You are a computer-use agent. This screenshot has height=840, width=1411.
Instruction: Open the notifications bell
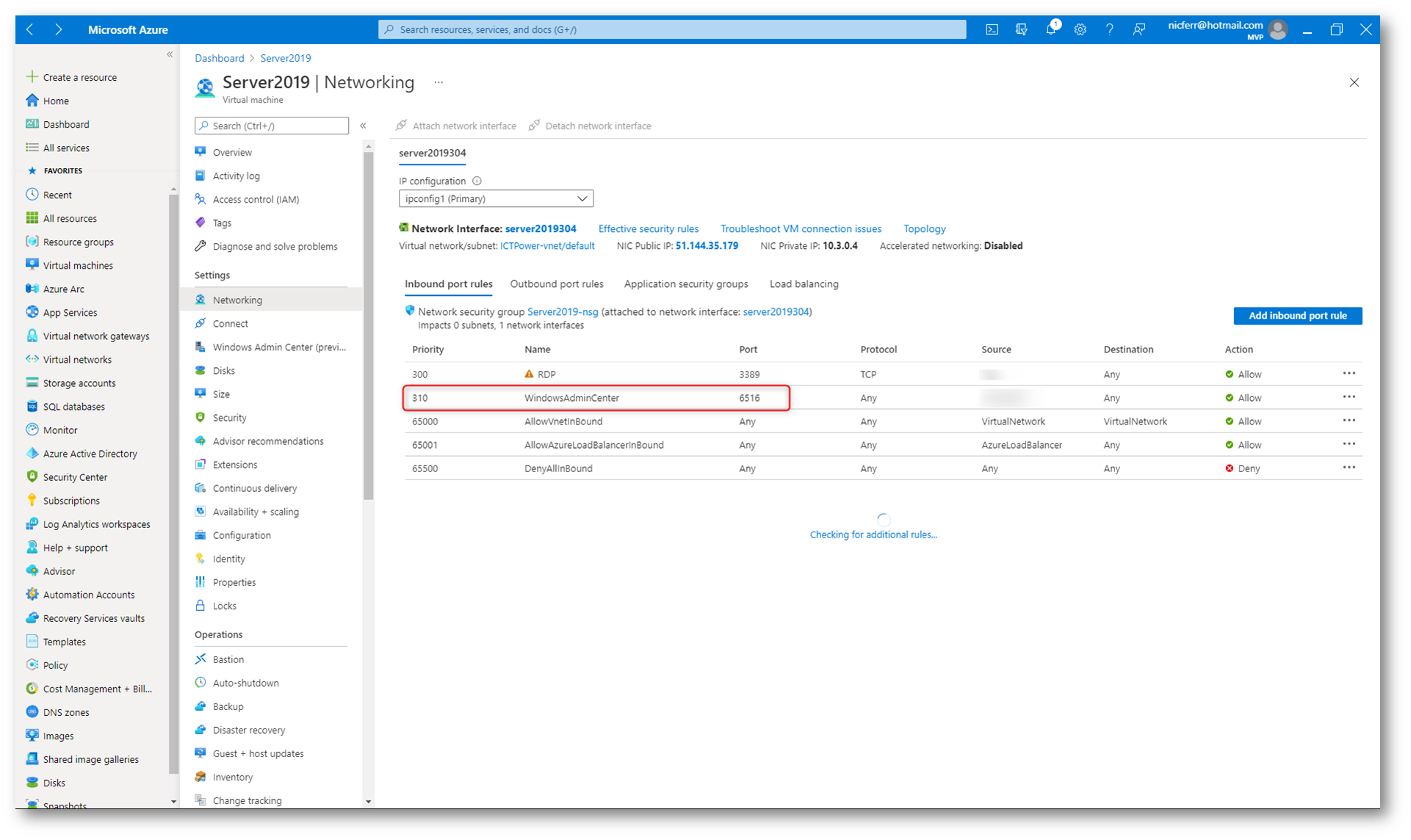[1052, 29]
